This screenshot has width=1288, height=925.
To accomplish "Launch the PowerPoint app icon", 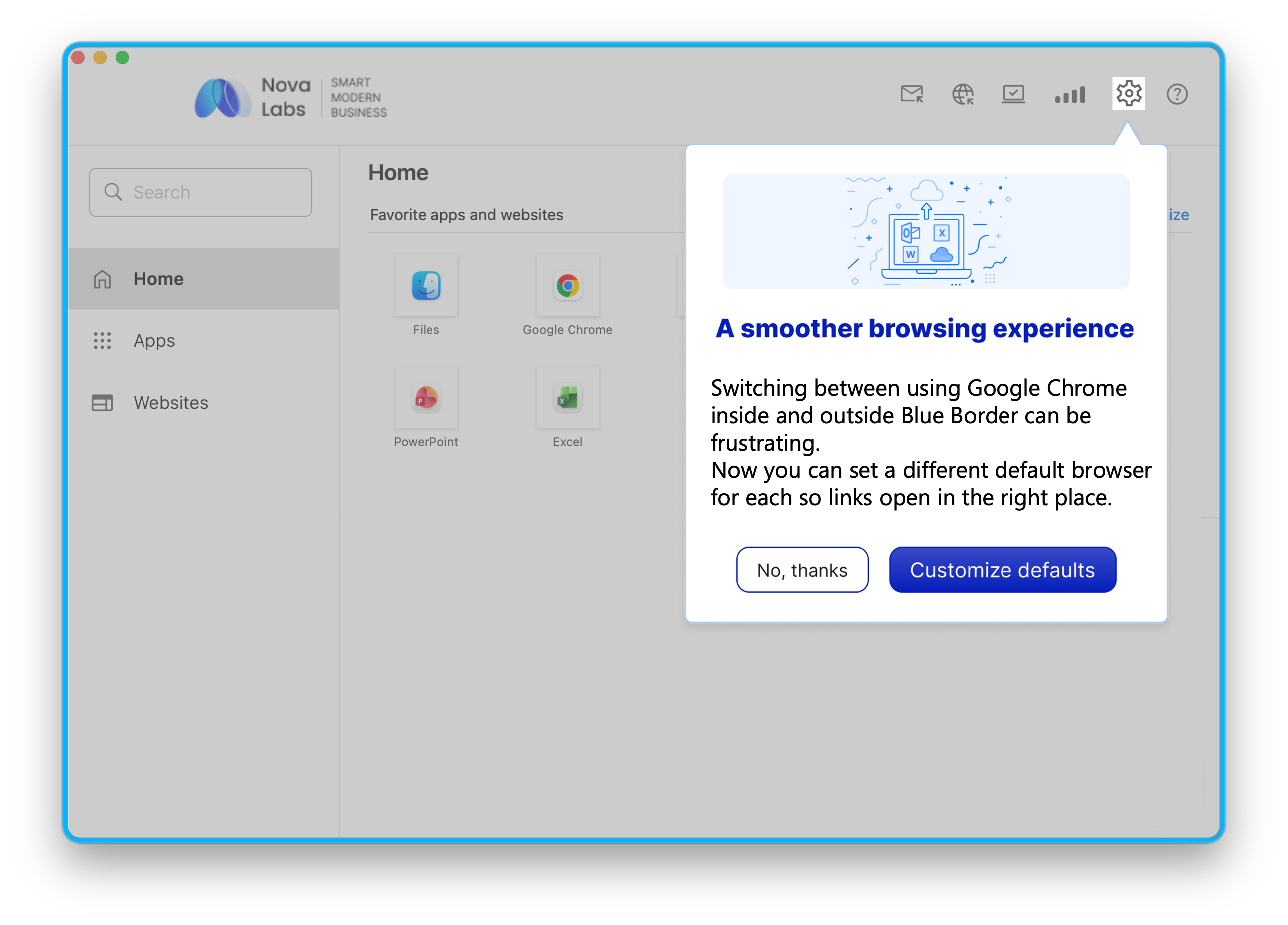I will (x=426, y=397).
